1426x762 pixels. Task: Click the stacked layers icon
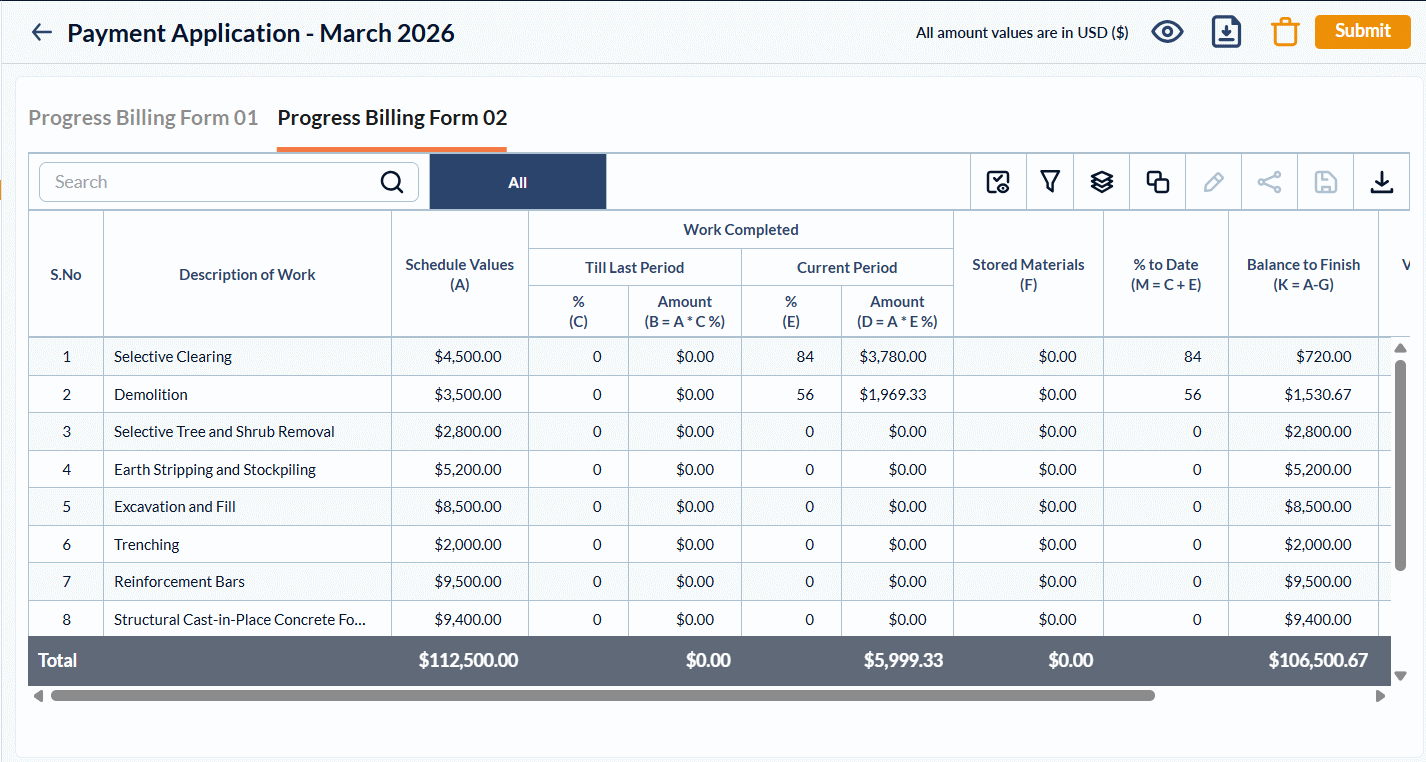(x=1102, y=182)
